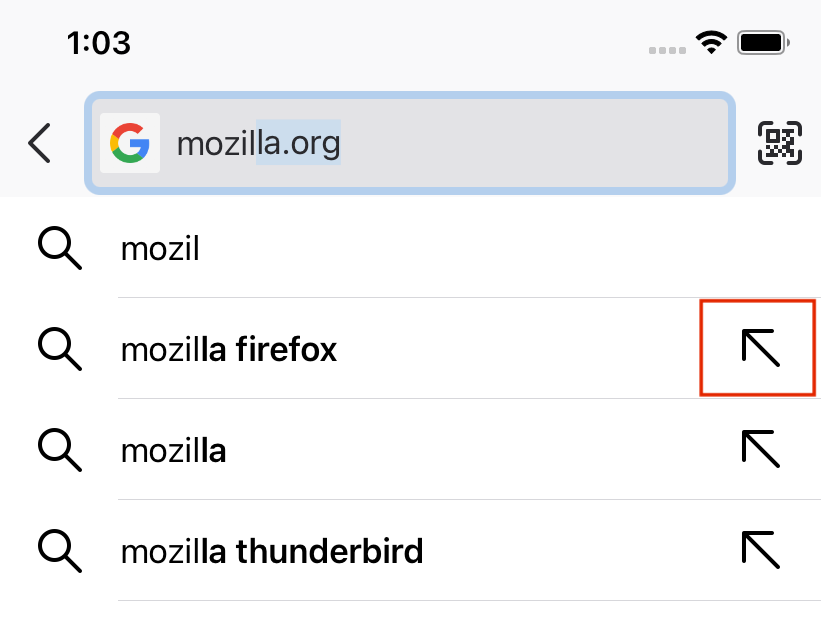821x623 pixels.
Task: Click magnifier icon beside mozil suggestion
Action: click(60, 248)
